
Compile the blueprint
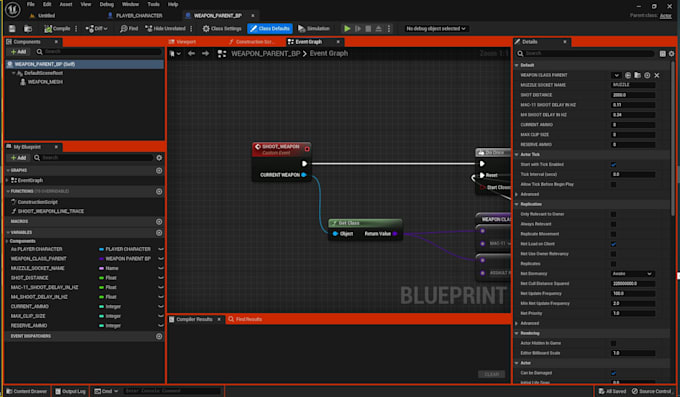57,29
